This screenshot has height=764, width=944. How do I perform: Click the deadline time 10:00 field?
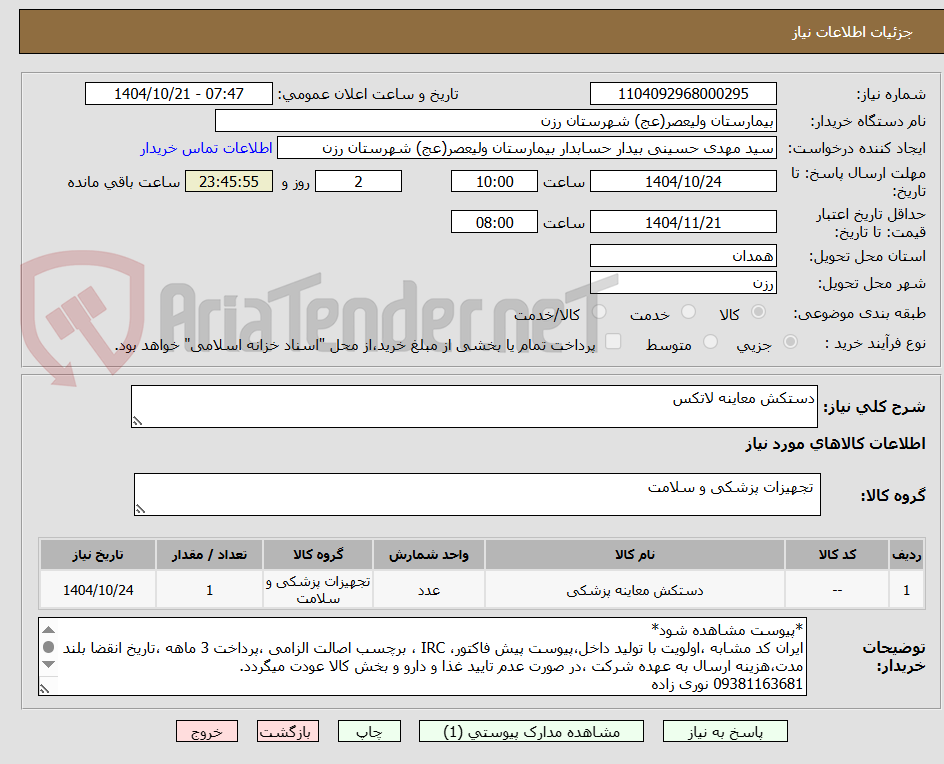[x=494, y=181]
